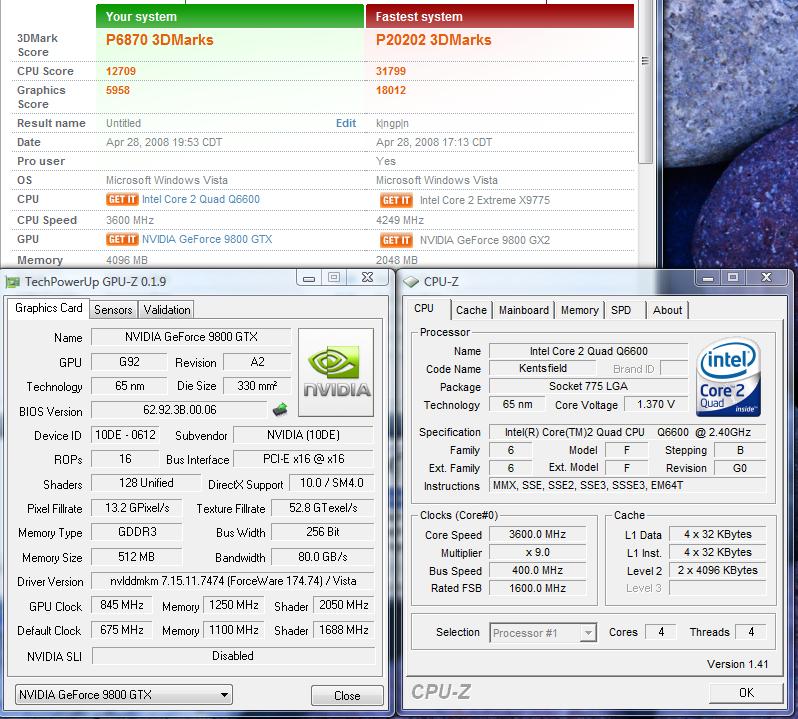Screen dimensions: 798x719
Task: Click the Driver Version field in GPU-Z
Action: pyautogui.click(x=233, y=581)
